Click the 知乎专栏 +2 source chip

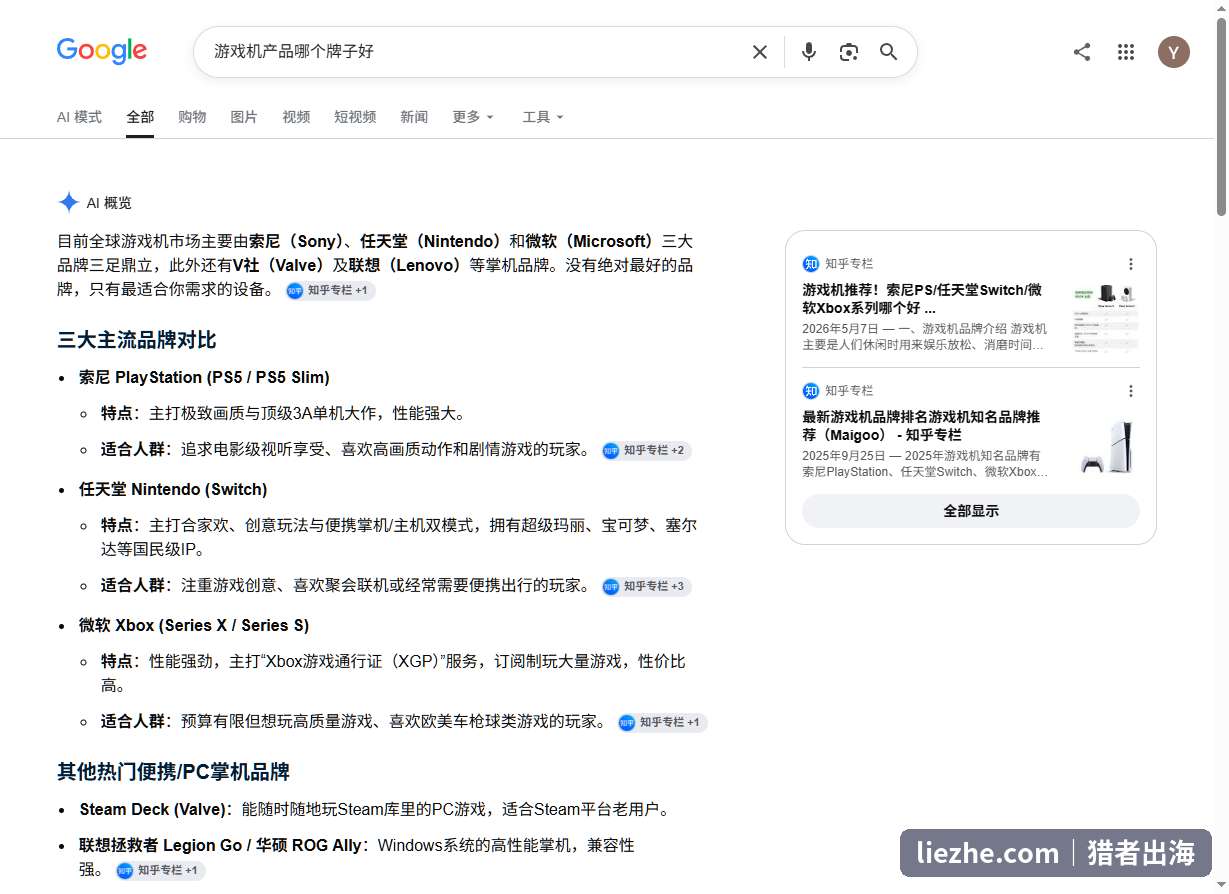click(x=646, y=451)
